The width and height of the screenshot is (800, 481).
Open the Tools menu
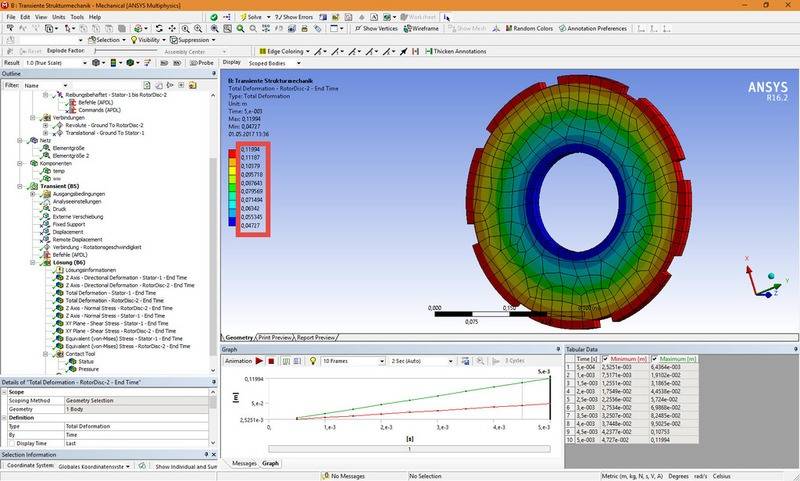click(x=77, y=17)
